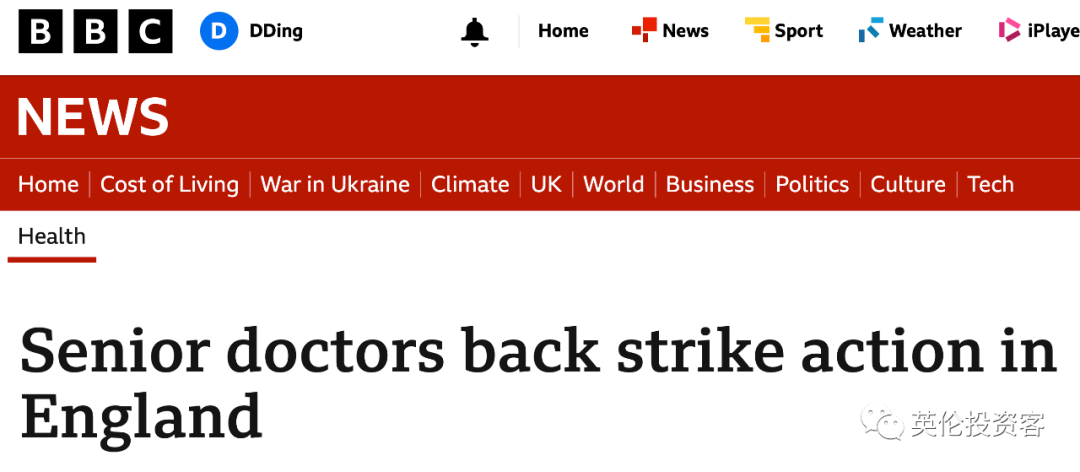Viewport: 1080px width, 472px height.
Task: Select the UK news section
Action: 546,184
